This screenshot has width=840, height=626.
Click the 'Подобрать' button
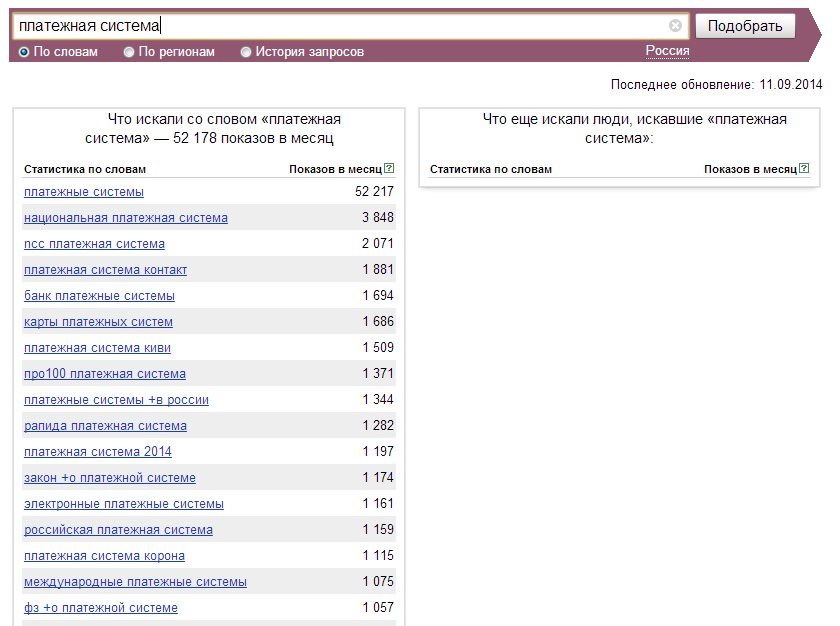point(745,26)
